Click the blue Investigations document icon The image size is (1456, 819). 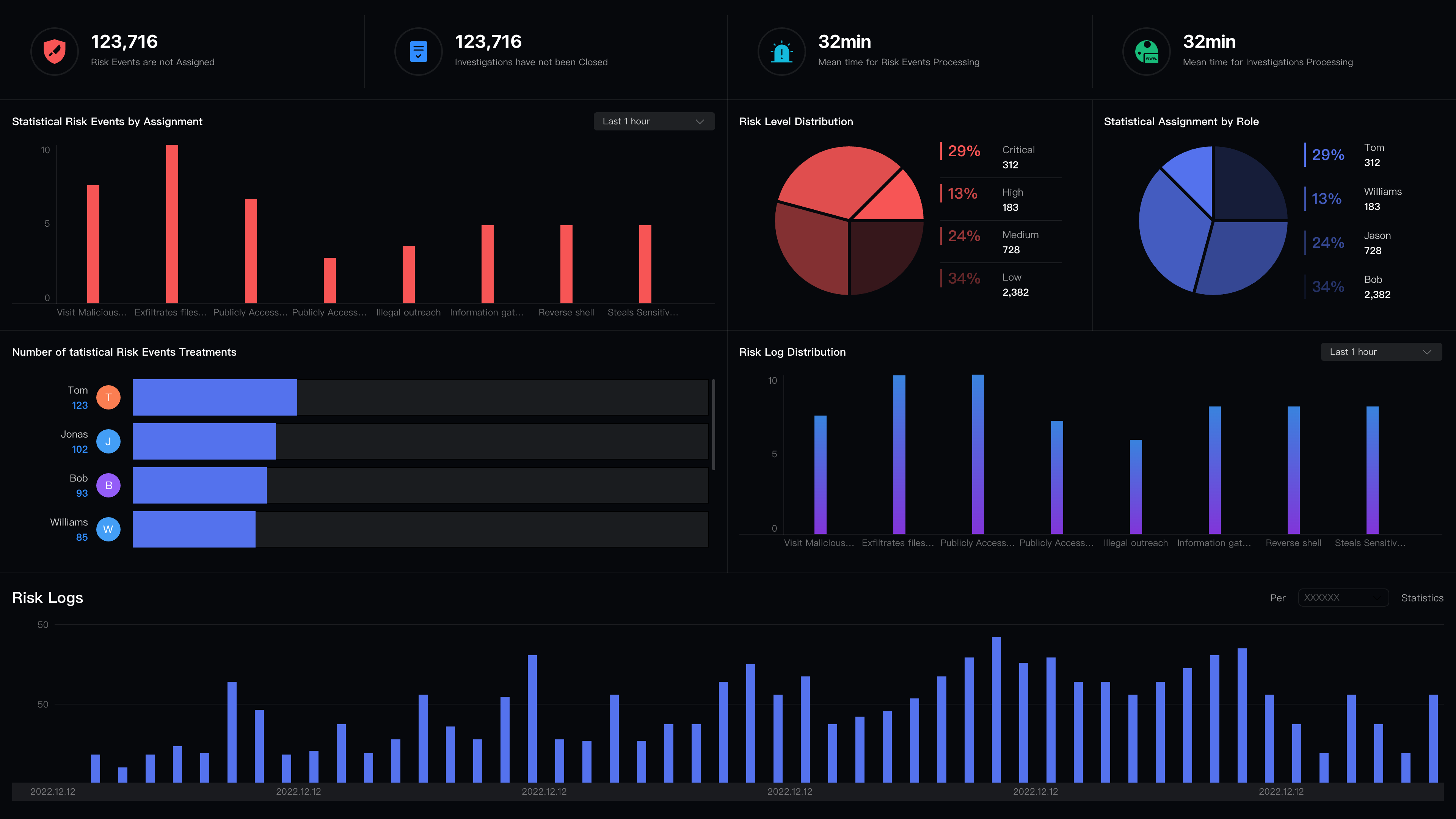pyautogui.click(x=418, y=52)
